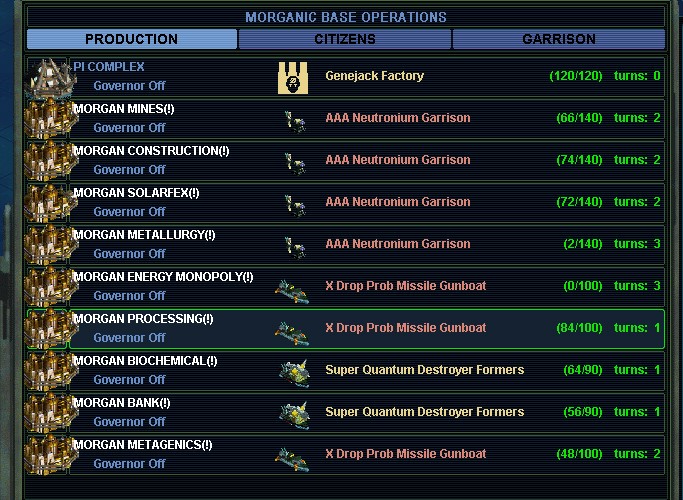Click Morgan Mines AAA Neutronium Garrison unit icon
Screen dimensions: 683x500
293,119
